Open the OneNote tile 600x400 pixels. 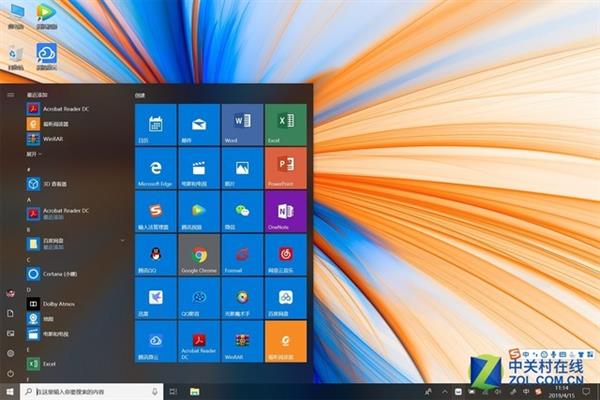[286, 212]
